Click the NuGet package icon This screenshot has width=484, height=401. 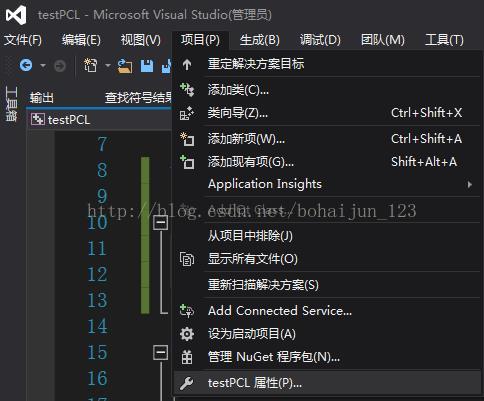[x=187, y=357]
